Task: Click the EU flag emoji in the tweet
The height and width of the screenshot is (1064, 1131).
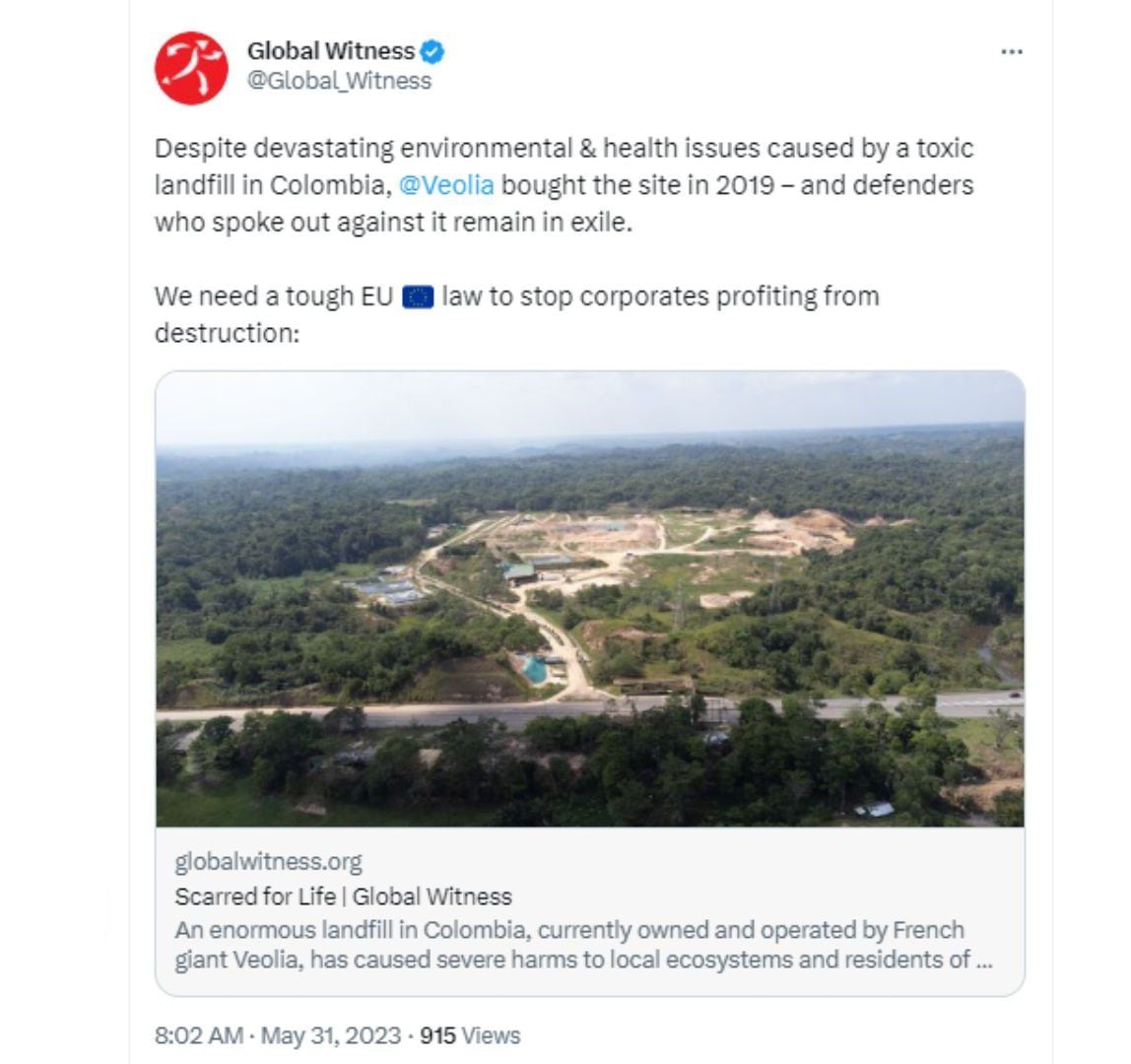Action: pos(418,297)
